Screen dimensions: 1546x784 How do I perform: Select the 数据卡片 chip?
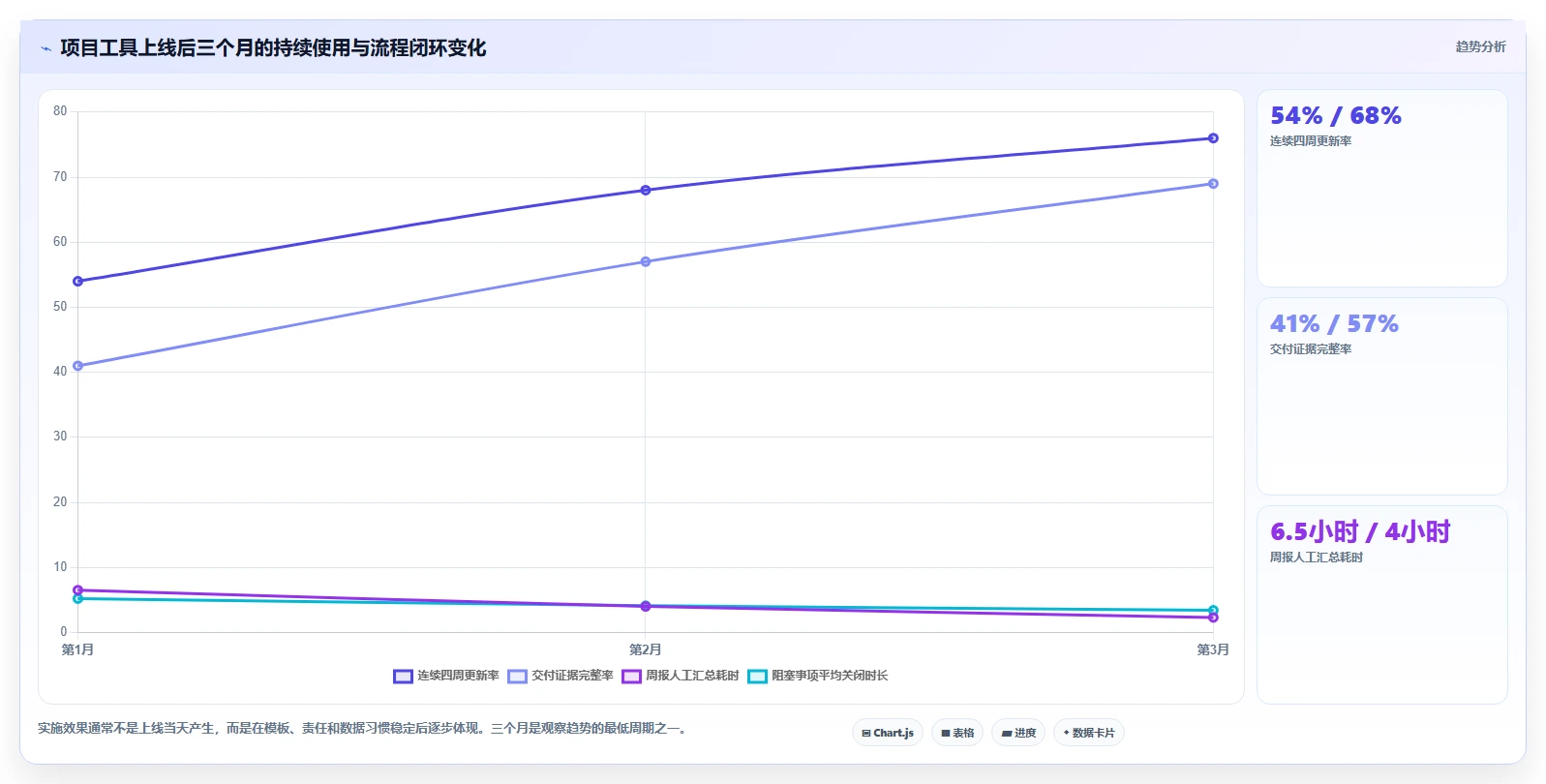tap(1089, 733)
